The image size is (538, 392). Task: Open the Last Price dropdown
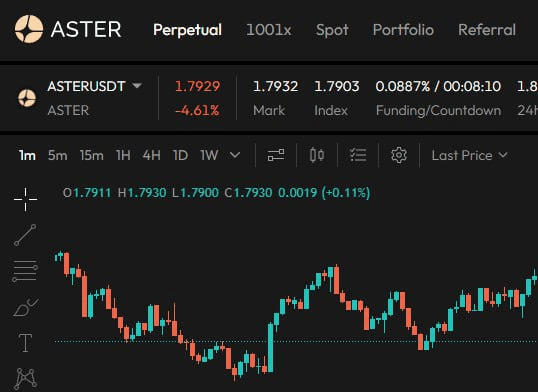tap(469, 155)
